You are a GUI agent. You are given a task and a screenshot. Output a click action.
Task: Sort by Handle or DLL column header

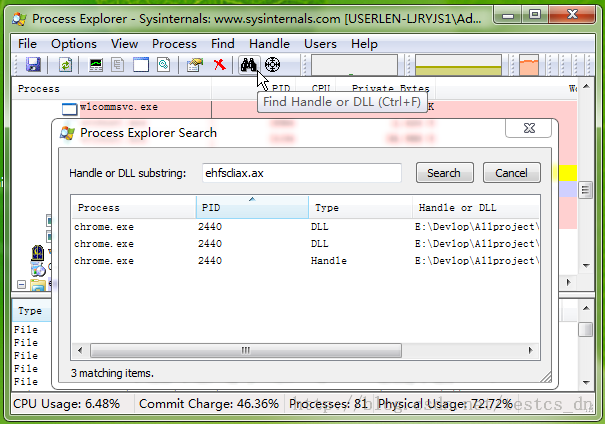pos(476,208)
